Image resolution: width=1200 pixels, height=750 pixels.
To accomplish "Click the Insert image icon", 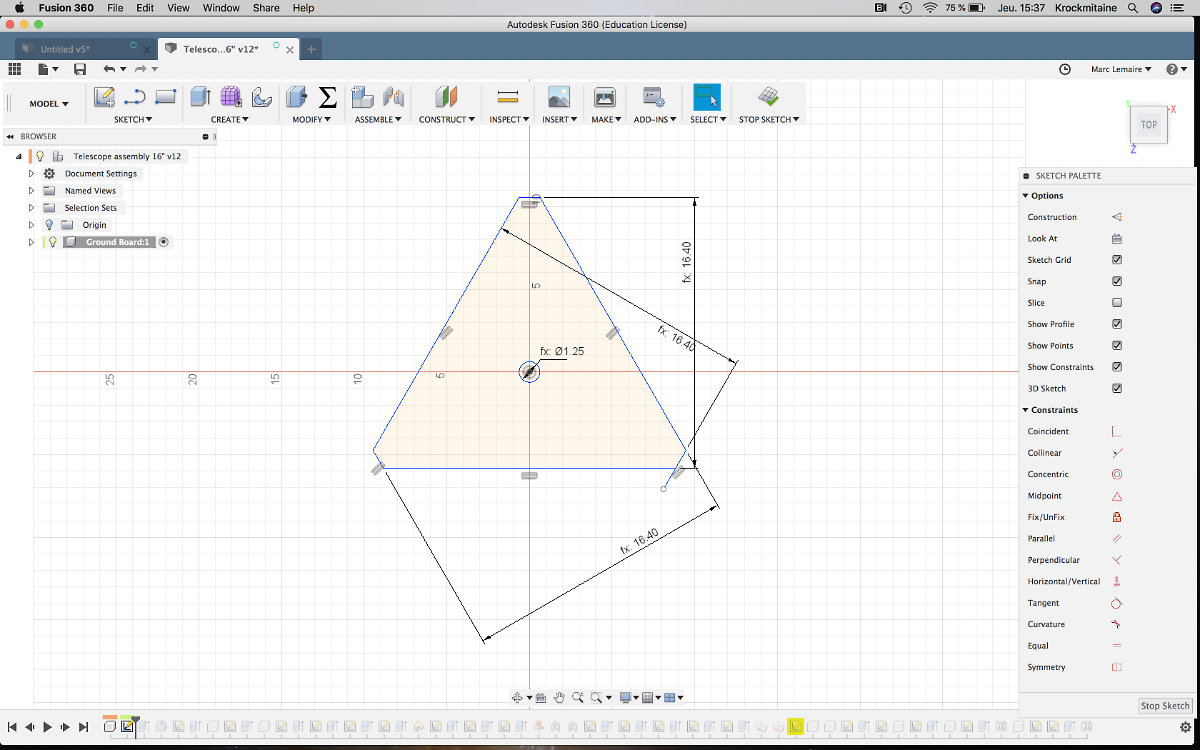I will coord(558,97).
